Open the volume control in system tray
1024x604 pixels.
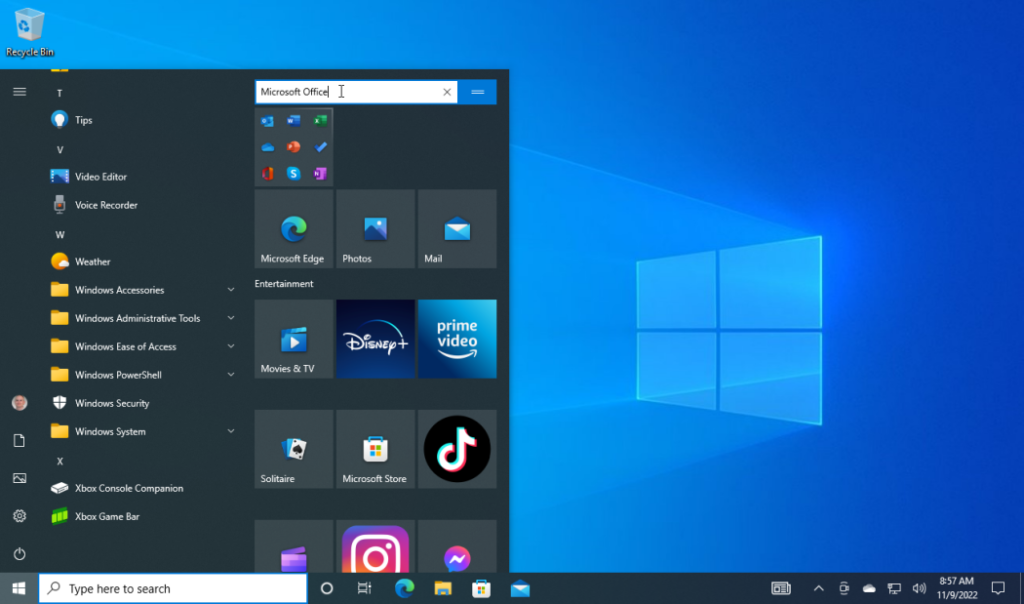[x=919, y=588]
